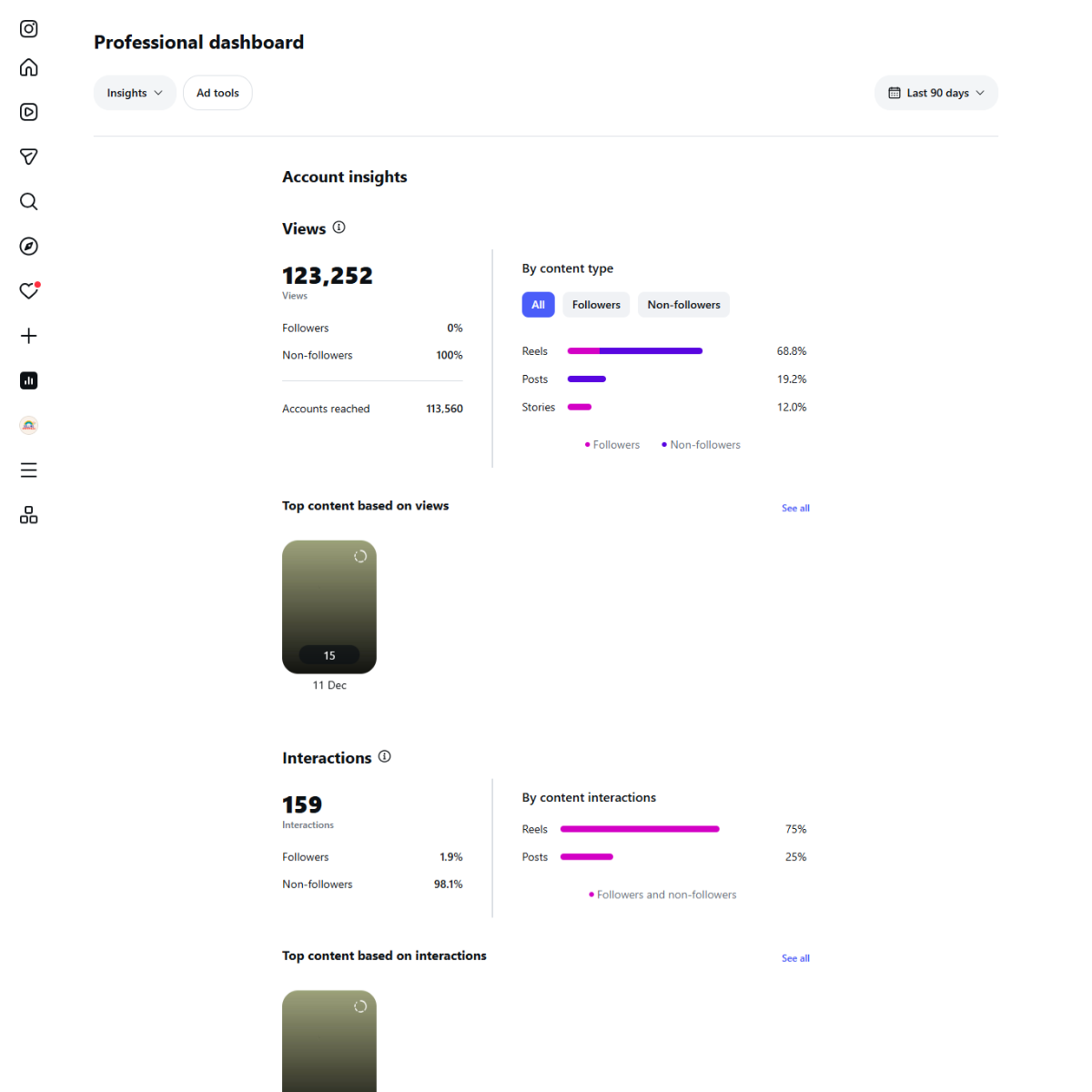Click the Instagram logo icon

click(29, 29)
